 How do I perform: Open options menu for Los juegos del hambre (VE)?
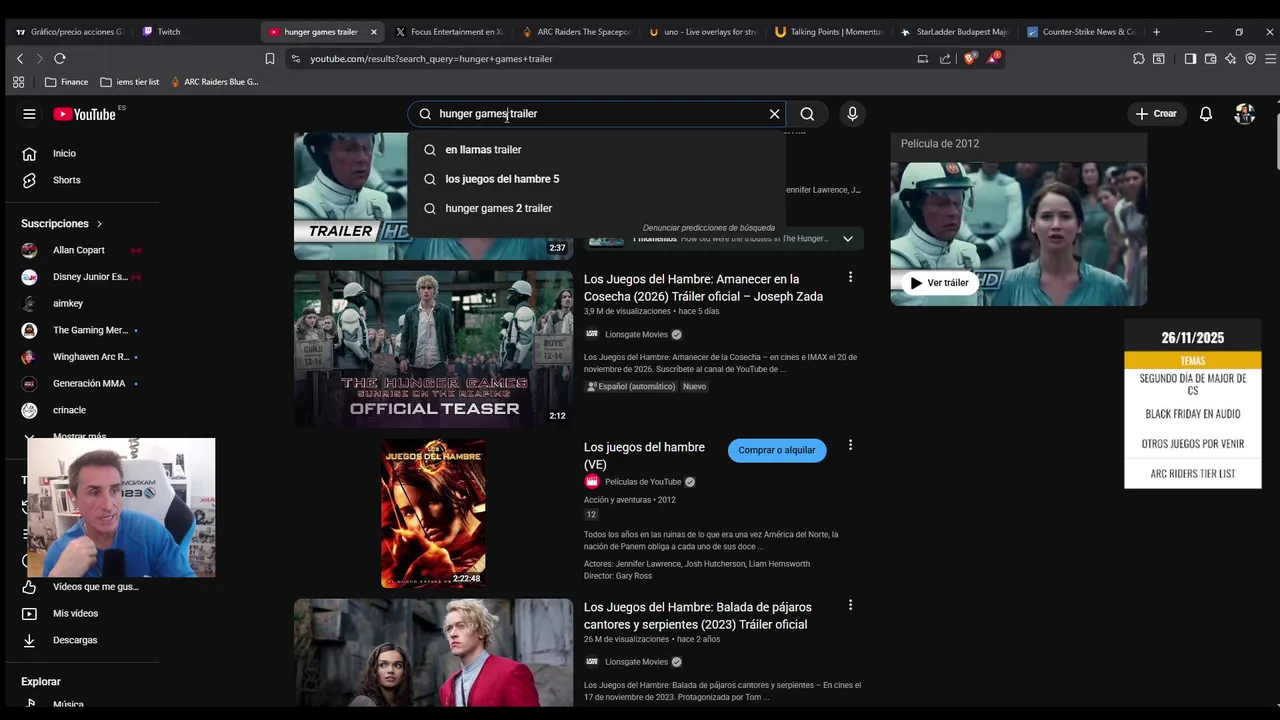pos(851,445)
